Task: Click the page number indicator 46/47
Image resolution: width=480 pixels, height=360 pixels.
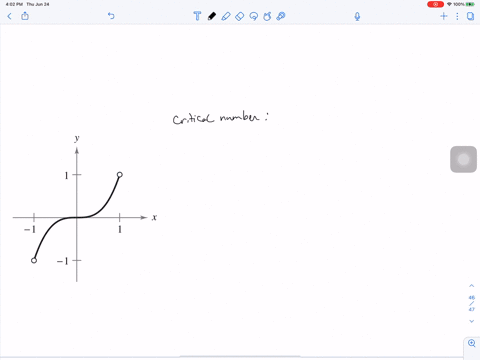Action: pyautogui.click(x=472, y=303)
